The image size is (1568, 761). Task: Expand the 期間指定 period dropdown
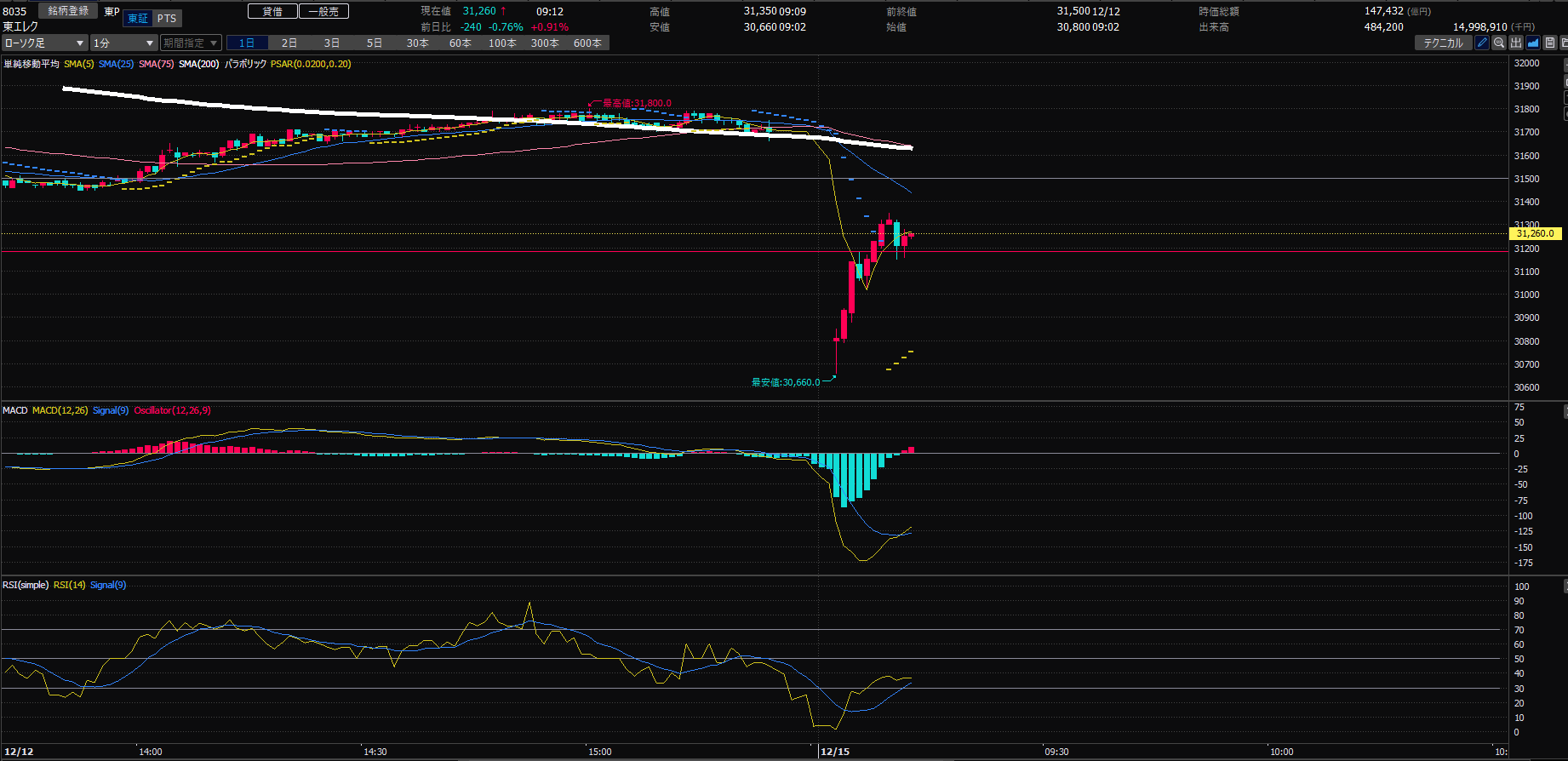point(191,43)
